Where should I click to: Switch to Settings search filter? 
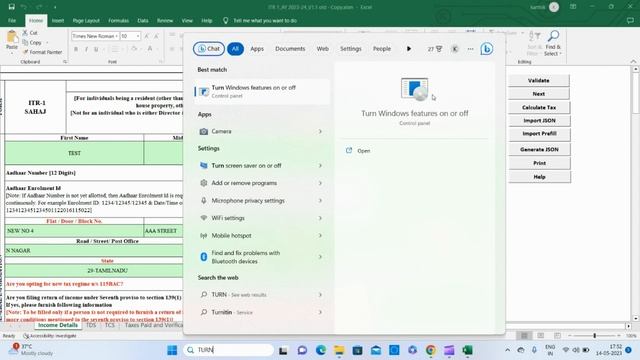[351, 49]
